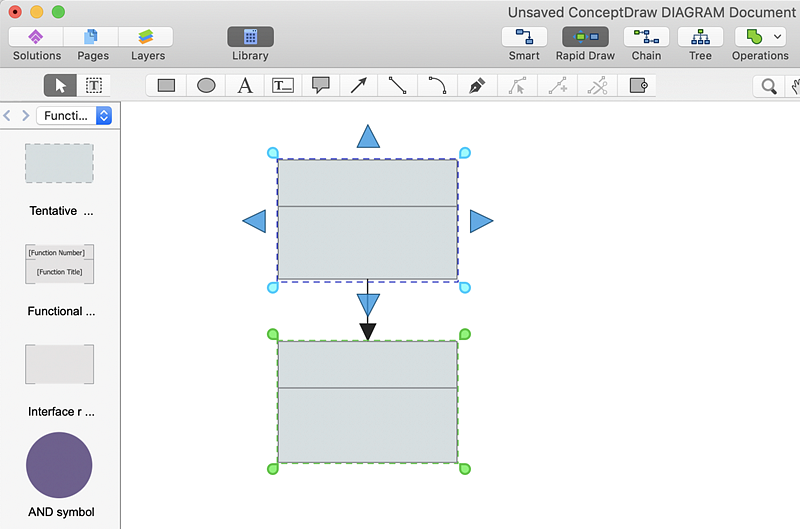The image size is (800, 529).
Task: Click the 'AND symbol' label
Action: [61, 512]
